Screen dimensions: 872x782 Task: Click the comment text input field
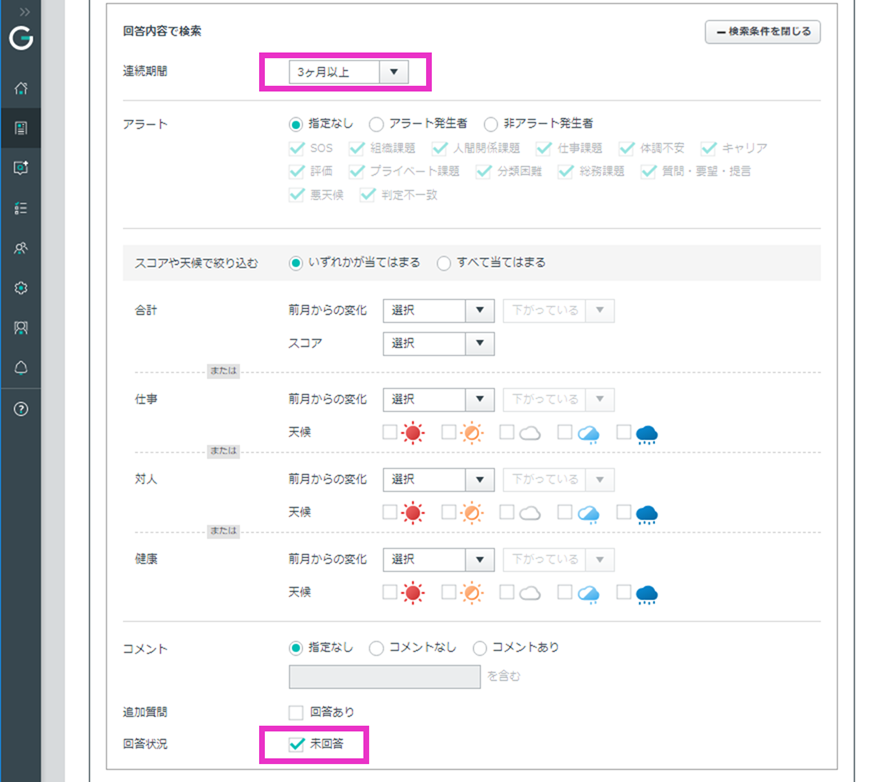(385, 677)
